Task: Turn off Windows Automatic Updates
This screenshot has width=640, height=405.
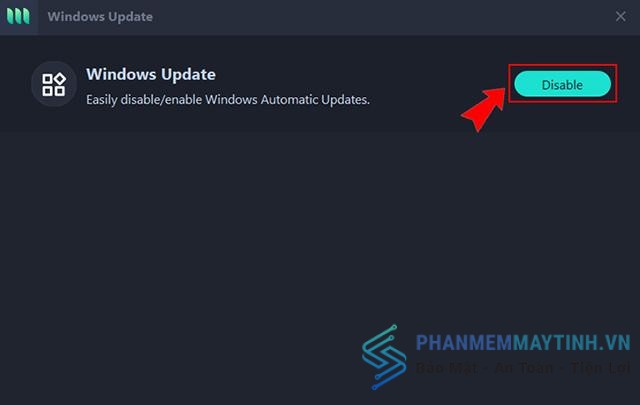Action: [562, 84]
